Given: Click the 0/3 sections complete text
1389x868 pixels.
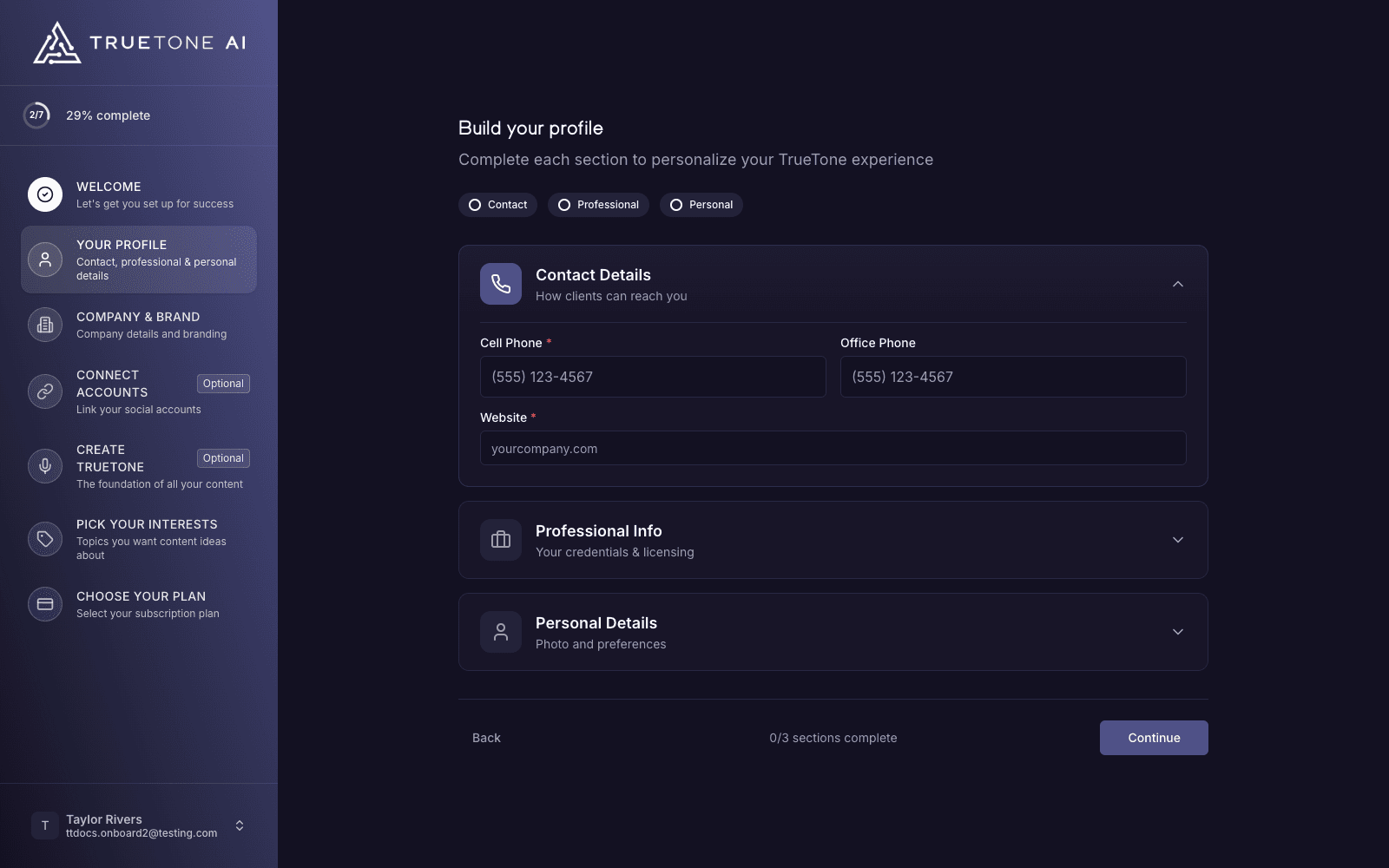Looking at the screenshot, I should pos(833,738).
